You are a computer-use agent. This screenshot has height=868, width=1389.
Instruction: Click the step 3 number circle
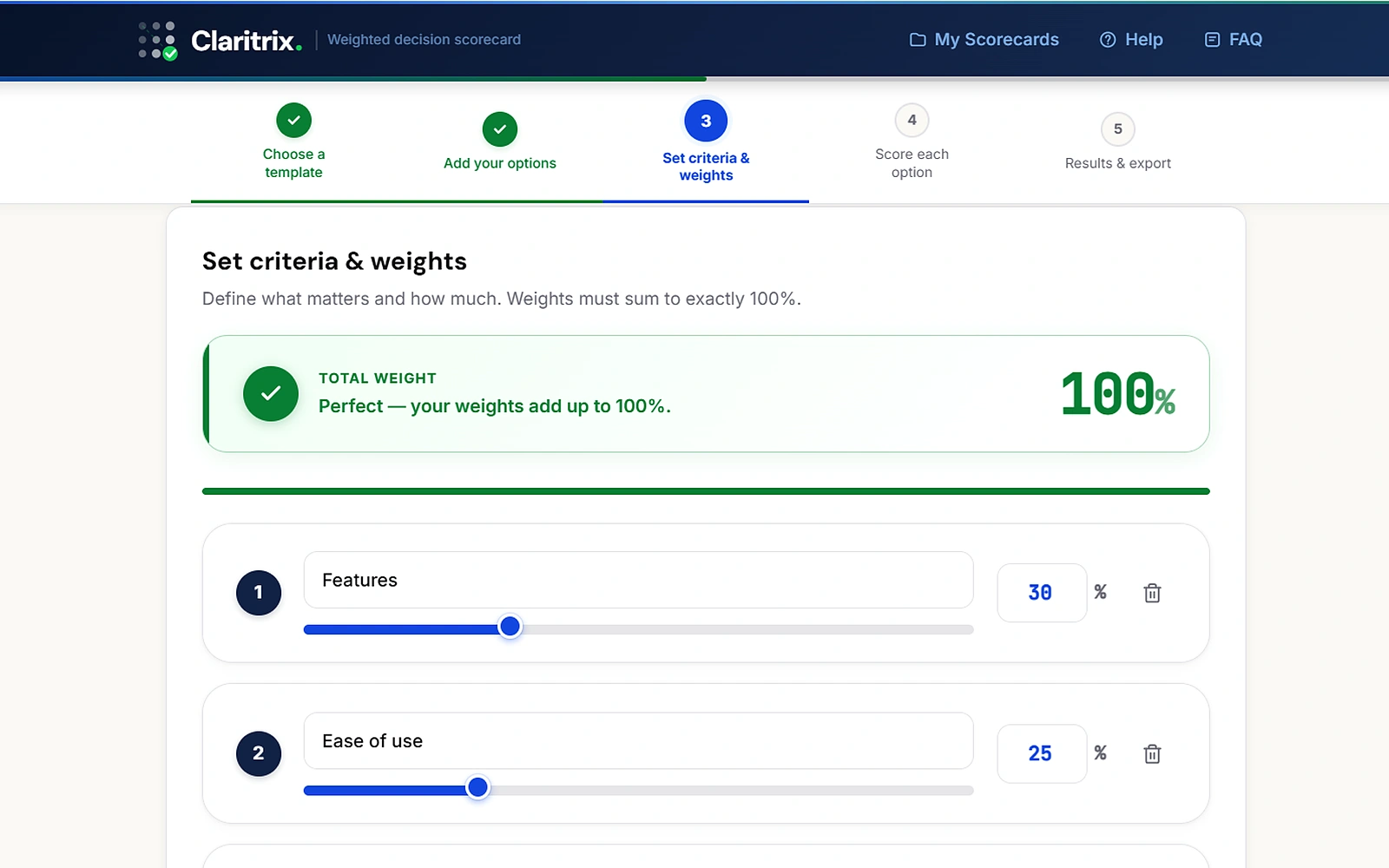(x=706, y=122)
